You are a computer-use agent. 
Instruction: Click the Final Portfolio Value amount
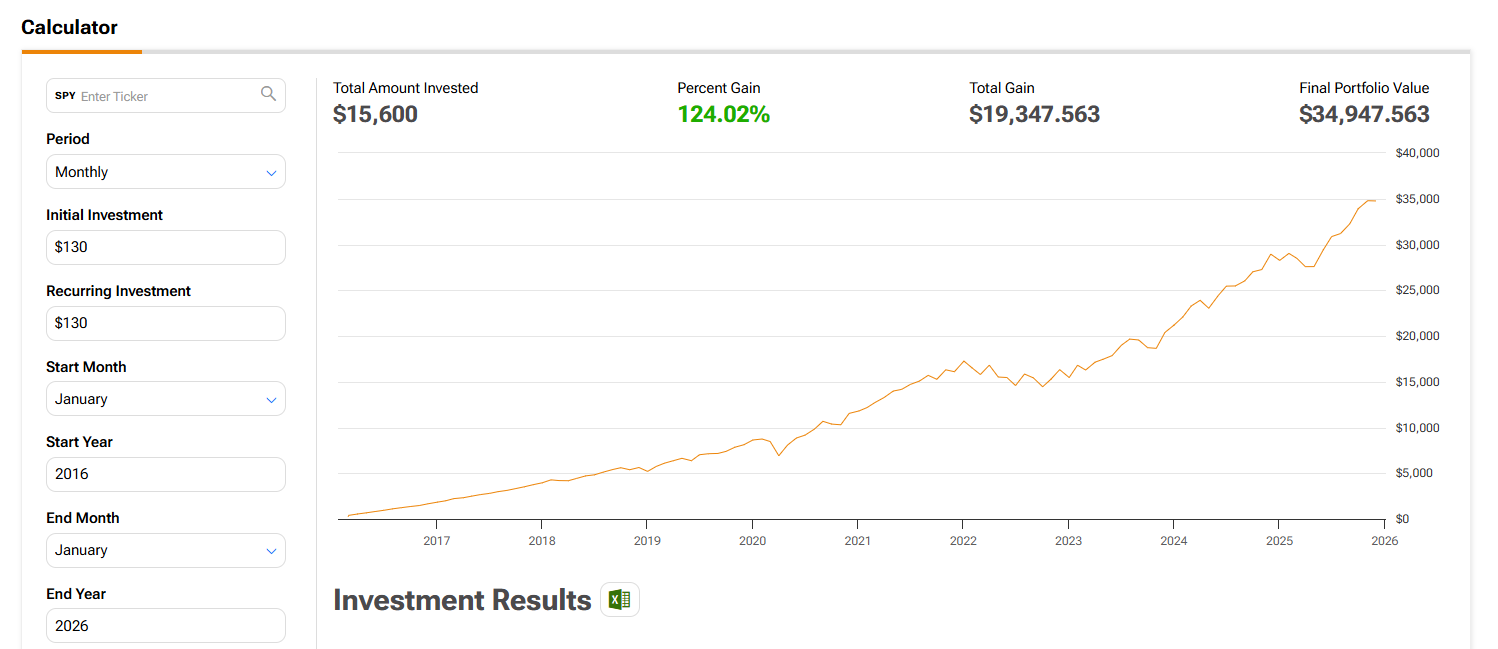point(1364,115)
